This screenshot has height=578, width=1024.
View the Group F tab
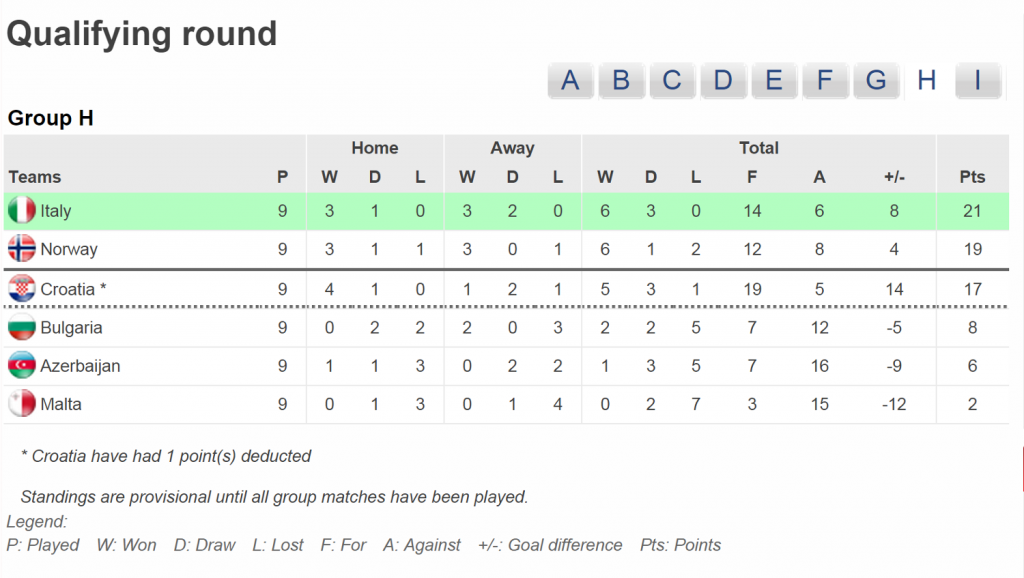click(x=825, y=81)
